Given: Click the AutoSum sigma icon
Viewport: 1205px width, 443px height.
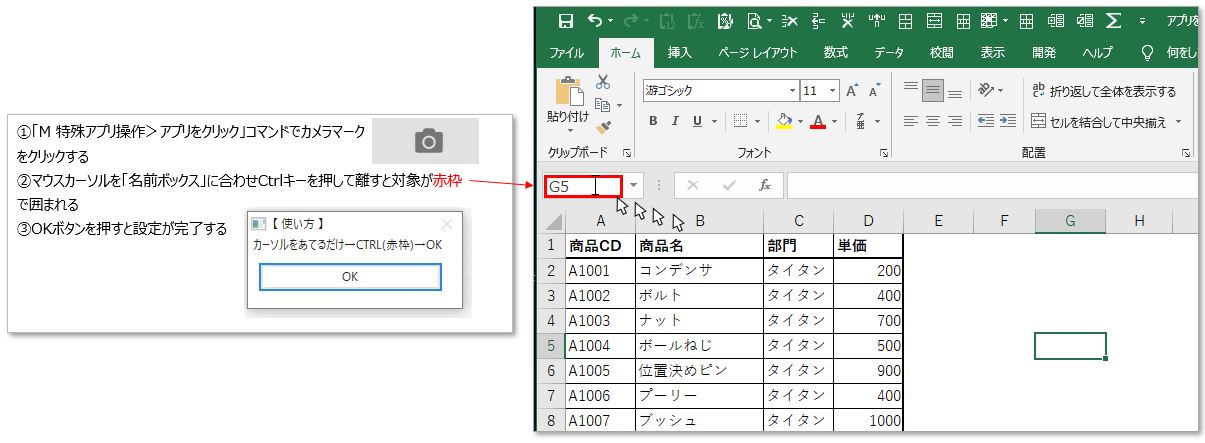Looking at the screenshot, I should [x=1112, y=20].
